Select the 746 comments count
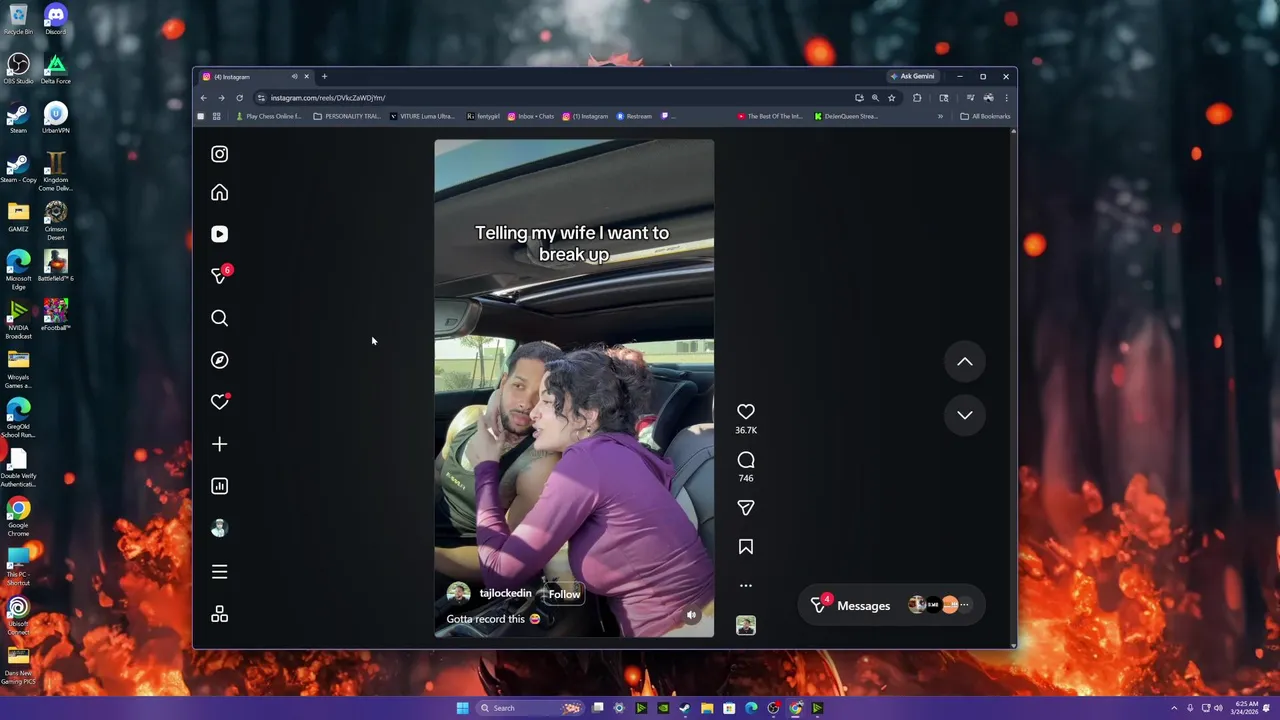 pyautogui.click(x=746, y=478)
